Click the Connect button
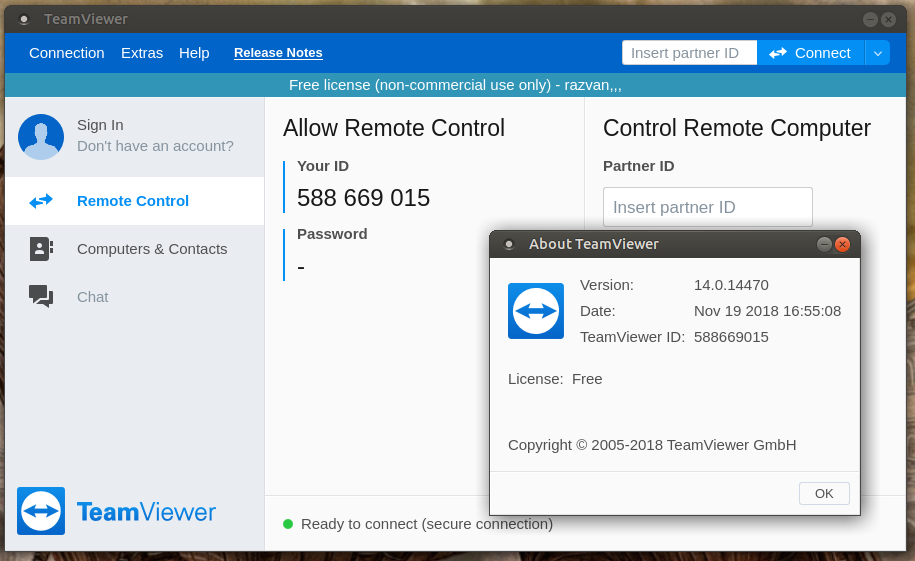915x561 pixels. click(811, 53)
